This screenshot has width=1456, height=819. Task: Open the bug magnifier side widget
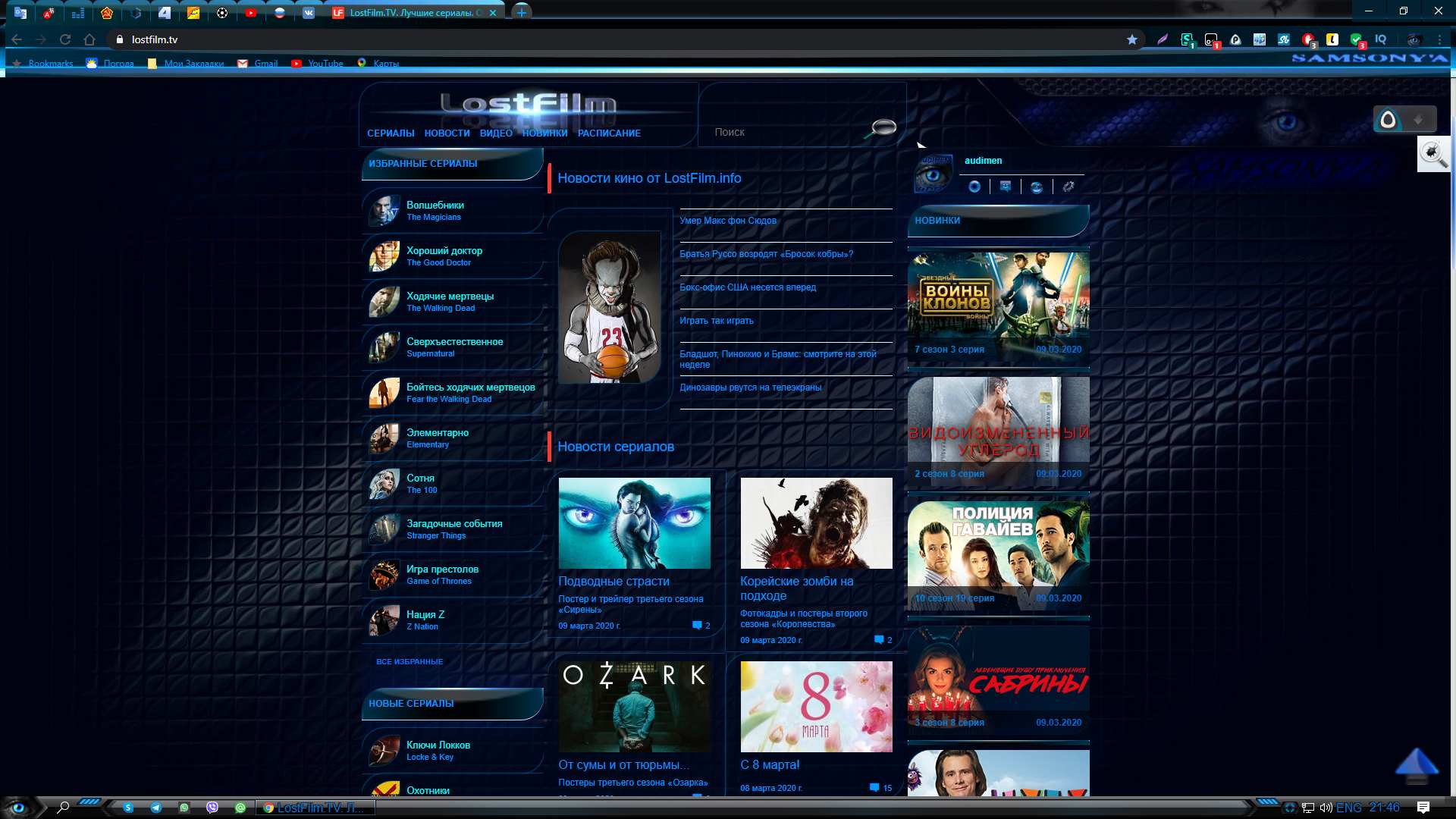coord(1433,154)
